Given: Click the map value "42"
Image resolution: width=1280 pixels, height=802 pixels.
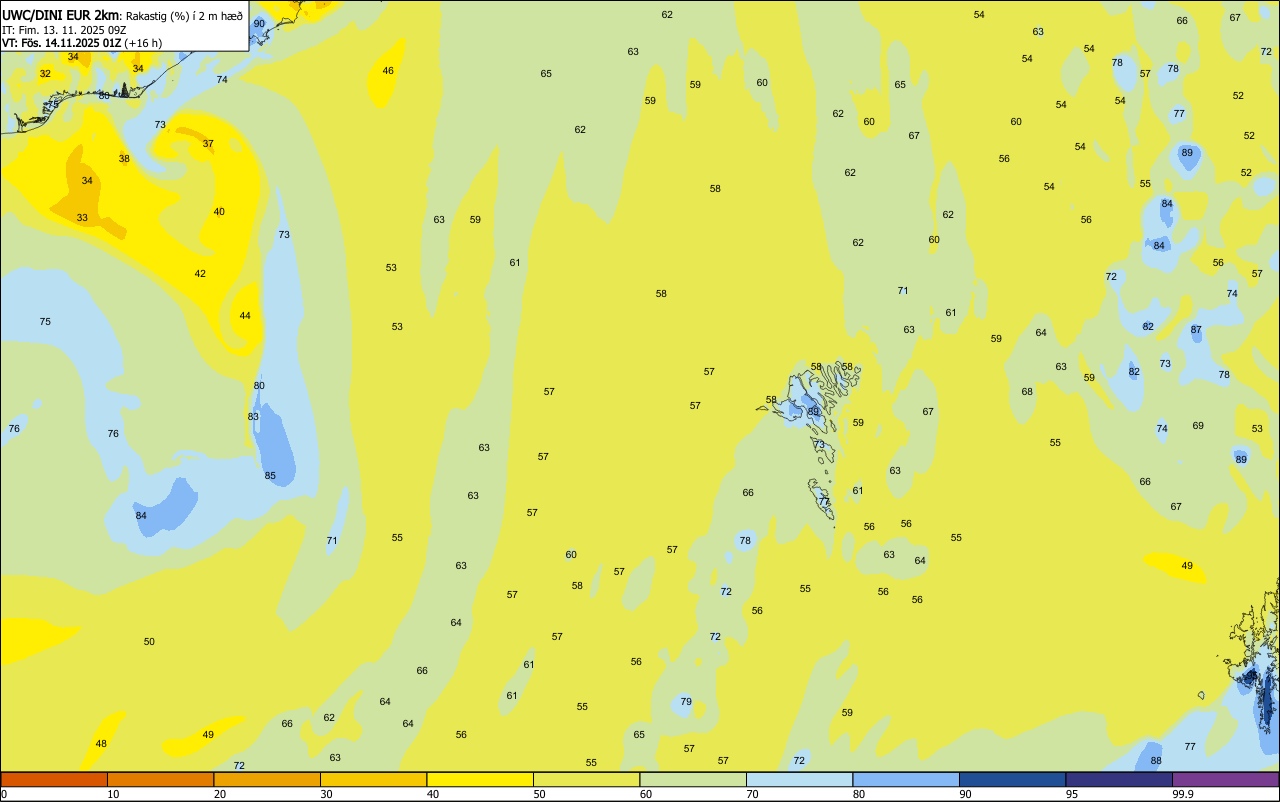Looking at the screenshot, I should [200, 274].
